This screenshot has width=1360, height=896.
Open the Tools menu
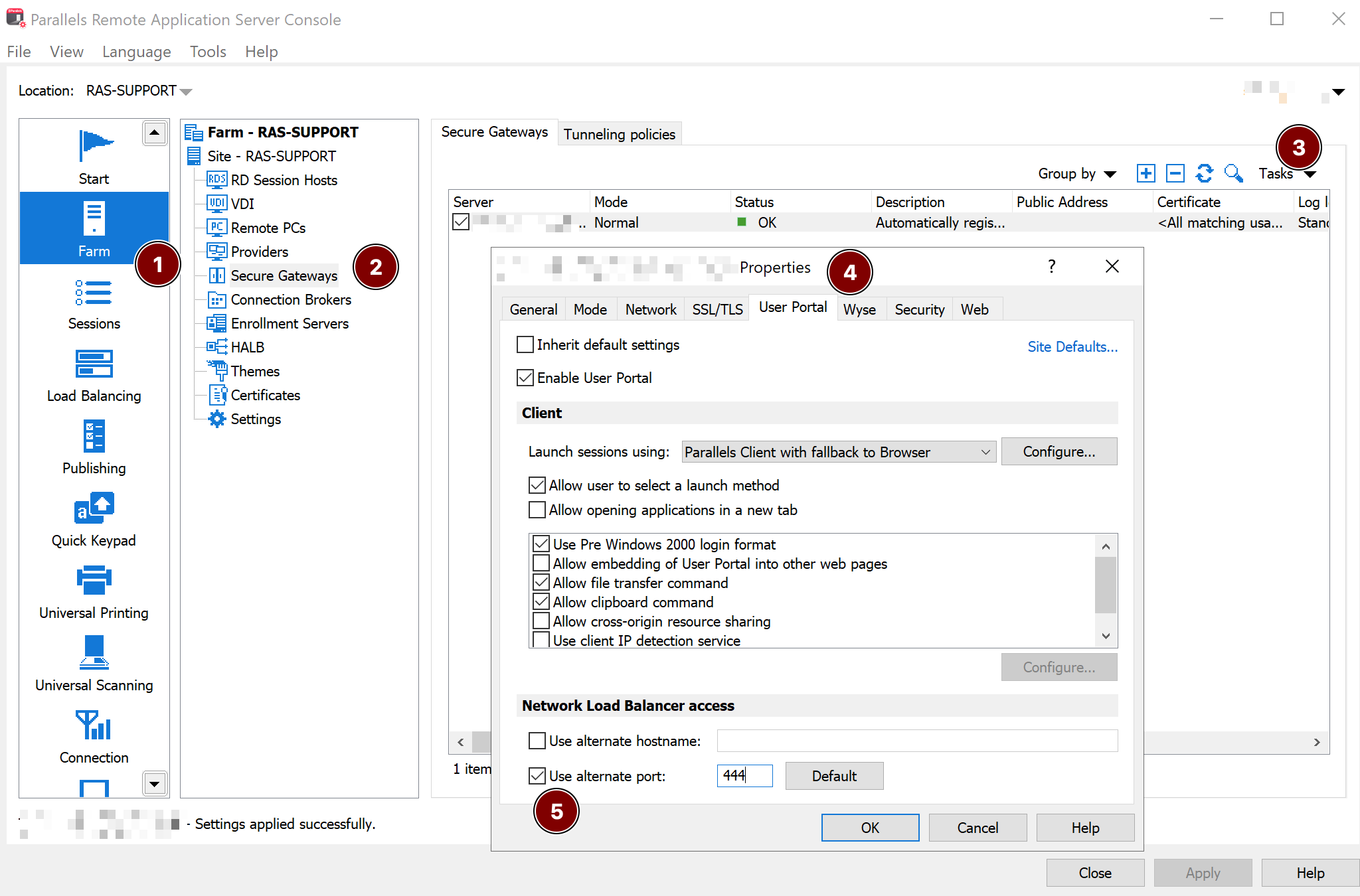pos(208,52)
